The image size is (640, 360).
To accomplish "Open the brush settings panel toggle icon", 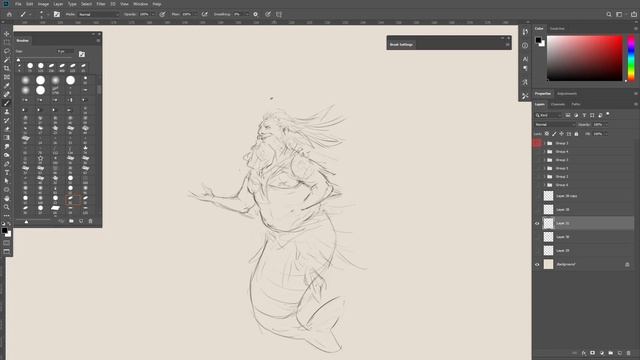I will (57, 14).
